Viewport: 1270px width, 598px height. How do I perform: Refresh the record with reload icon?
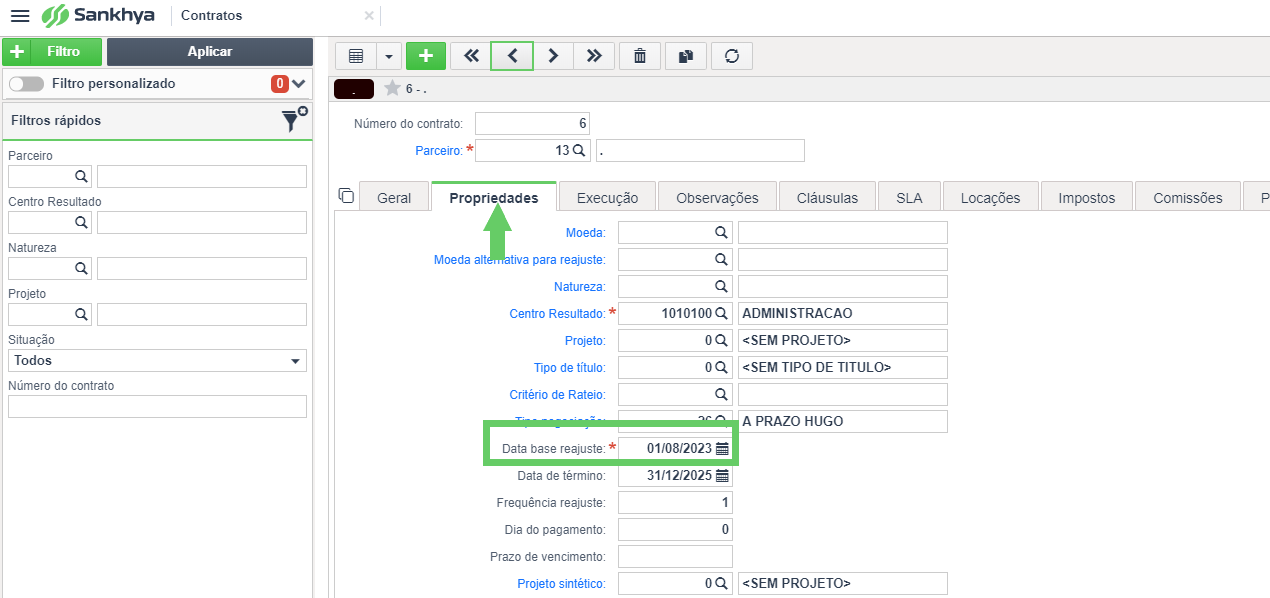[x=732, y=56]
